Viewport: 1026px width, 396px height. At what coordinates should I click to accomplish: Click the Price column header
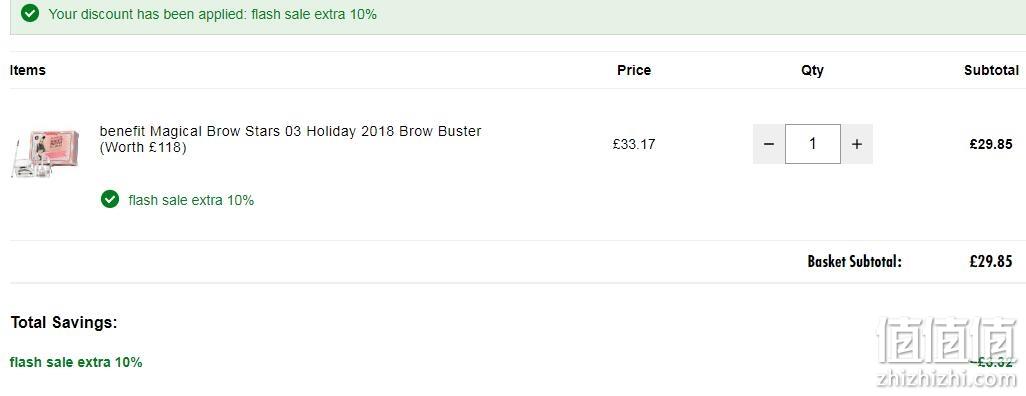(x=634, y=70)
